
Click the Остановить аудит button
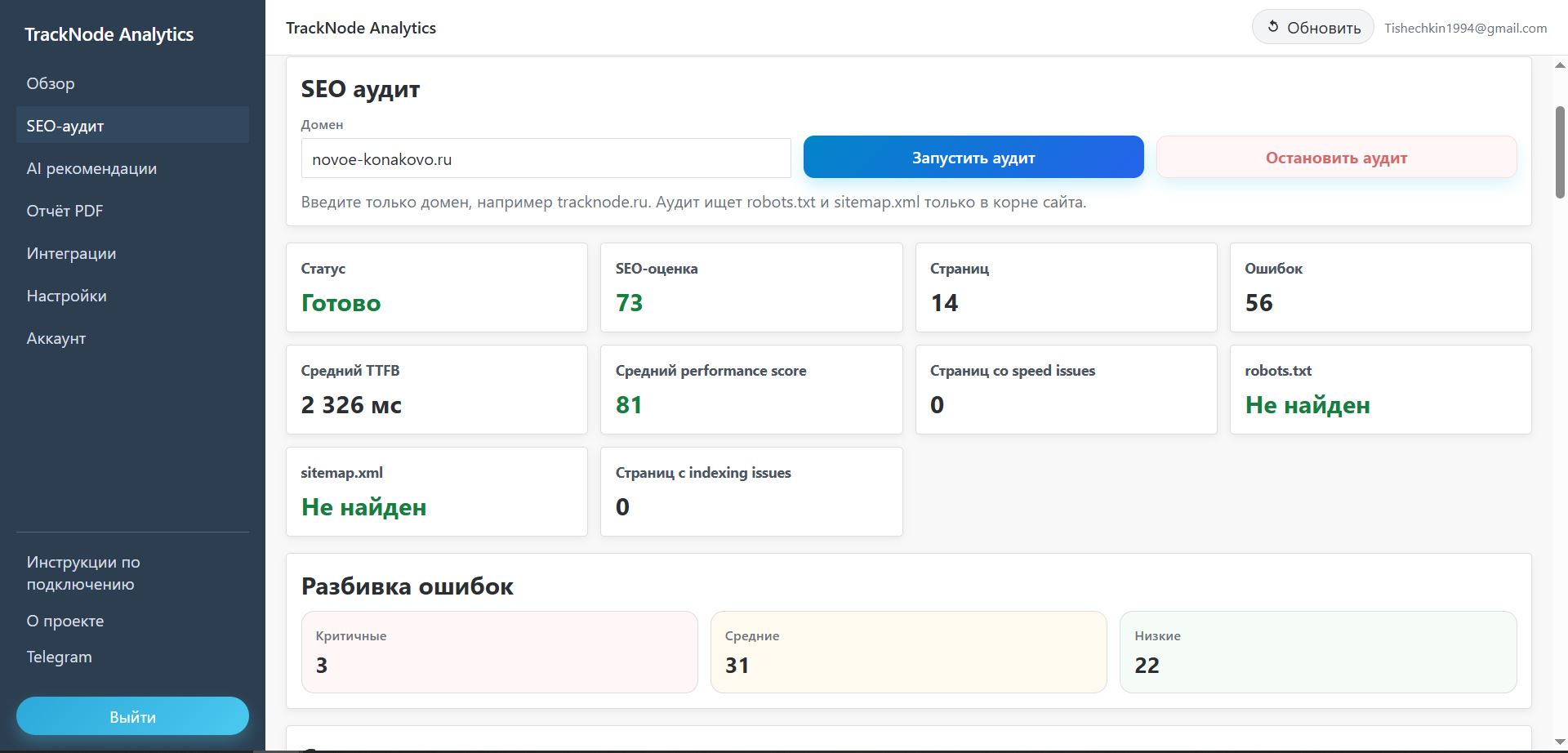[1336, 157]
